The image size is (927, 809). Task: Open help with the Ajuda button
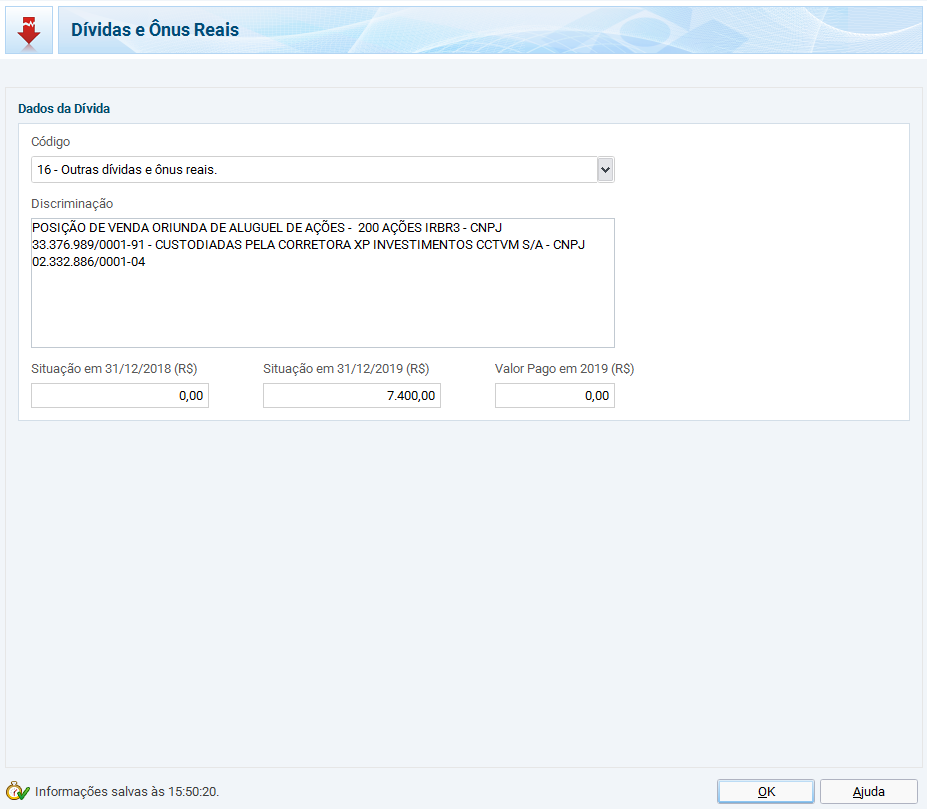point(868,791)
